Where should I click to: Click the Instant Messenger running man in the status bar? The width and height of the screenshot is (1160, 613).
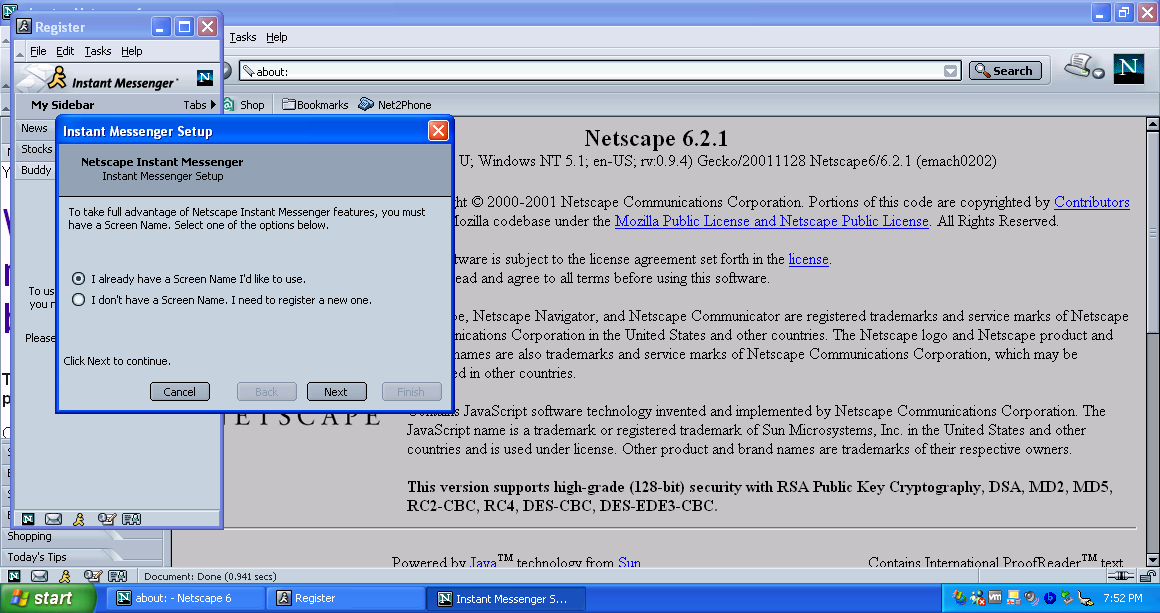(x=65, y=576)
